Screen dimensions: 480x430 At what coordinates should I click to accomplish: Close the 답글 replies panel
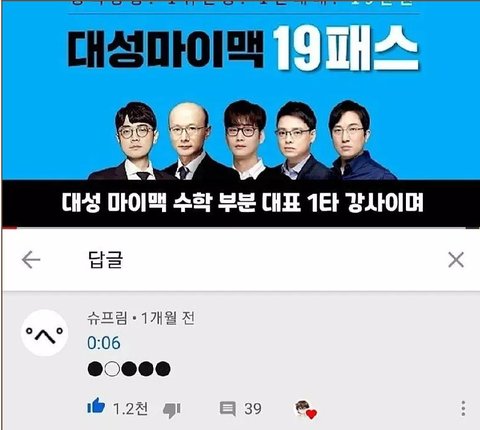pyautogui.click(x=456, y=260)
